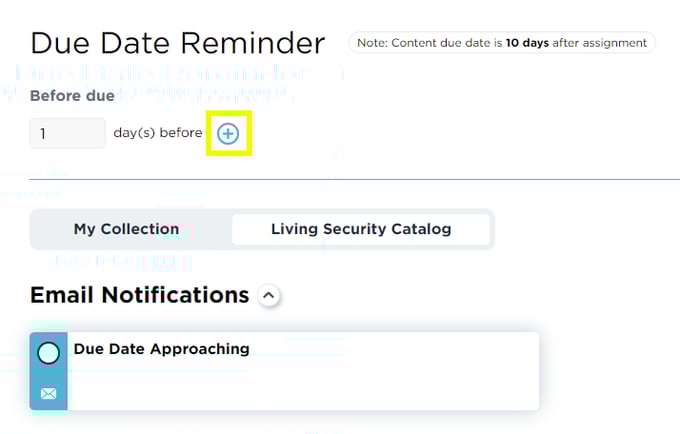
Task: Click the Due Date Reminder heading
Action: (x=177, y=43)
